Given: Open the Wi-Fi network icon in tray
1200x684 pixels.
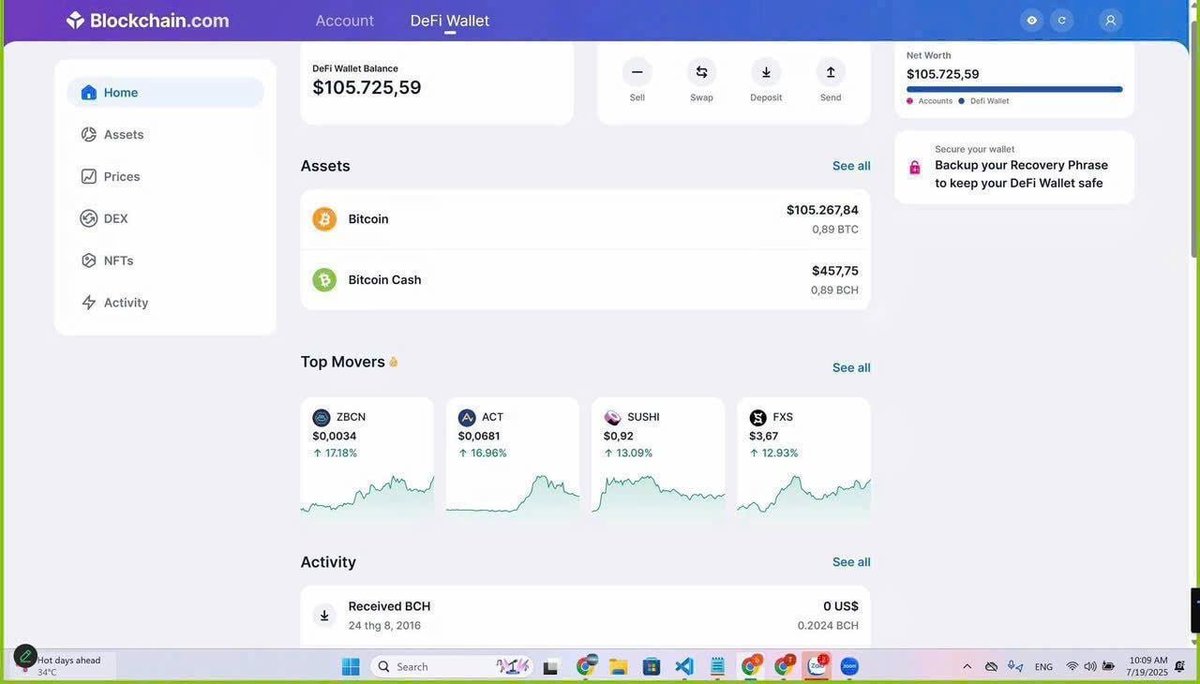Looking at the screenshot, I should coord(1072,666).
